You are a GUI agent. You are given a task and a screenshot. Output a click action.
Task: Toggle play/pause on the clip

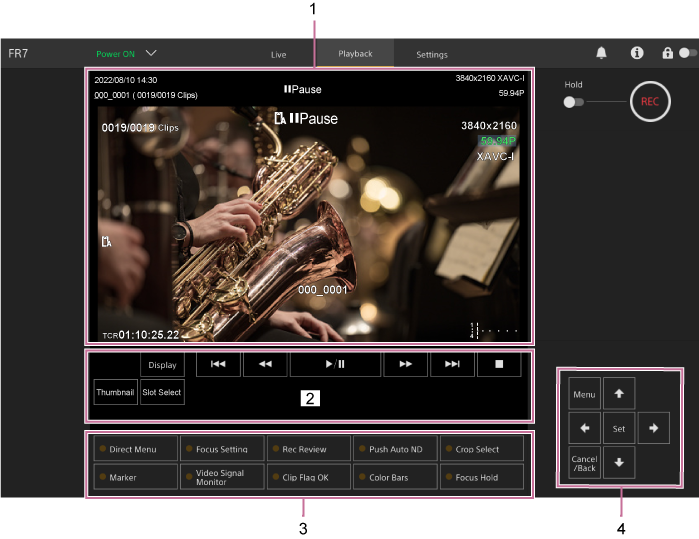click(x=335, y=365)
